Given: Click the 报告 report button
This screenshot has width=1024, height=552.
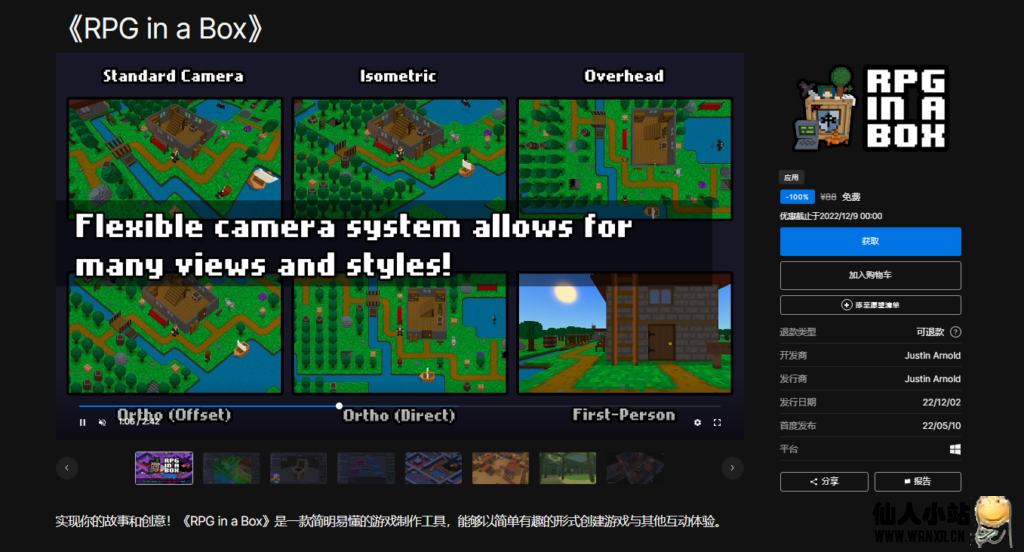Looking at the screenshot, I should pos(918,481).
